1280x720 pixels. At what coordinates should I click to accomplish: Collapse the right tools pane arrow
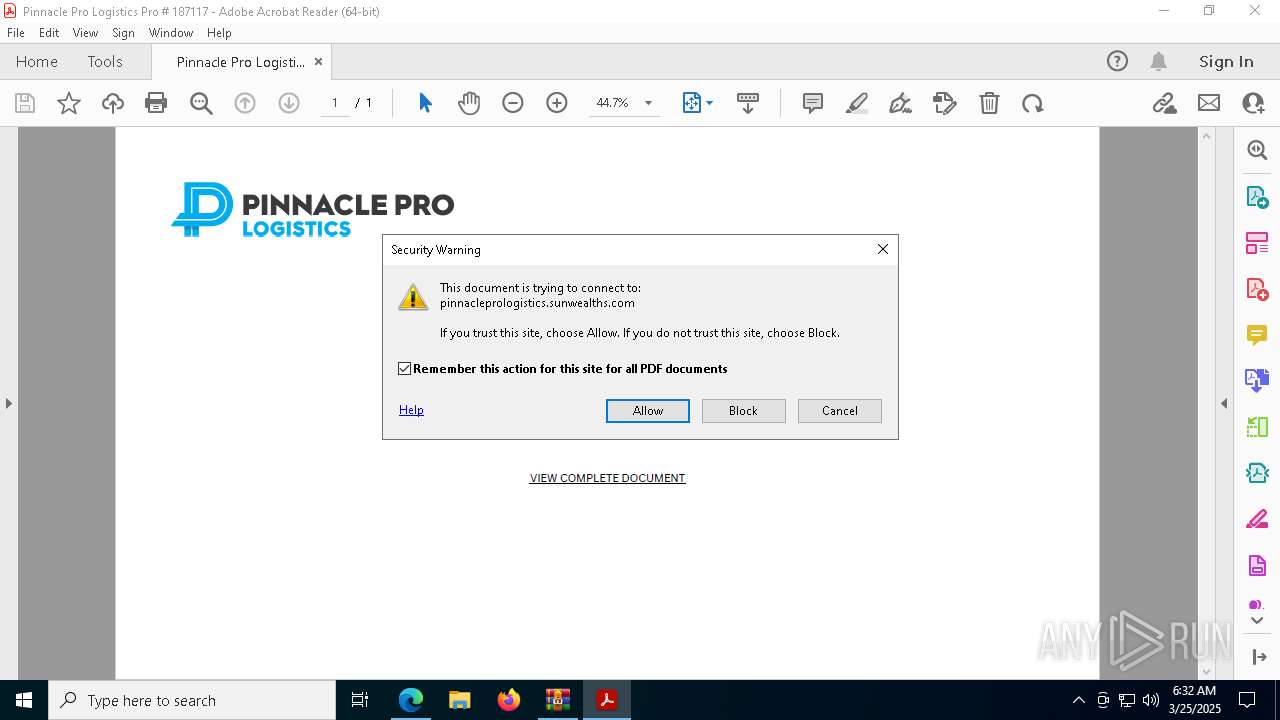(1224, 403)
